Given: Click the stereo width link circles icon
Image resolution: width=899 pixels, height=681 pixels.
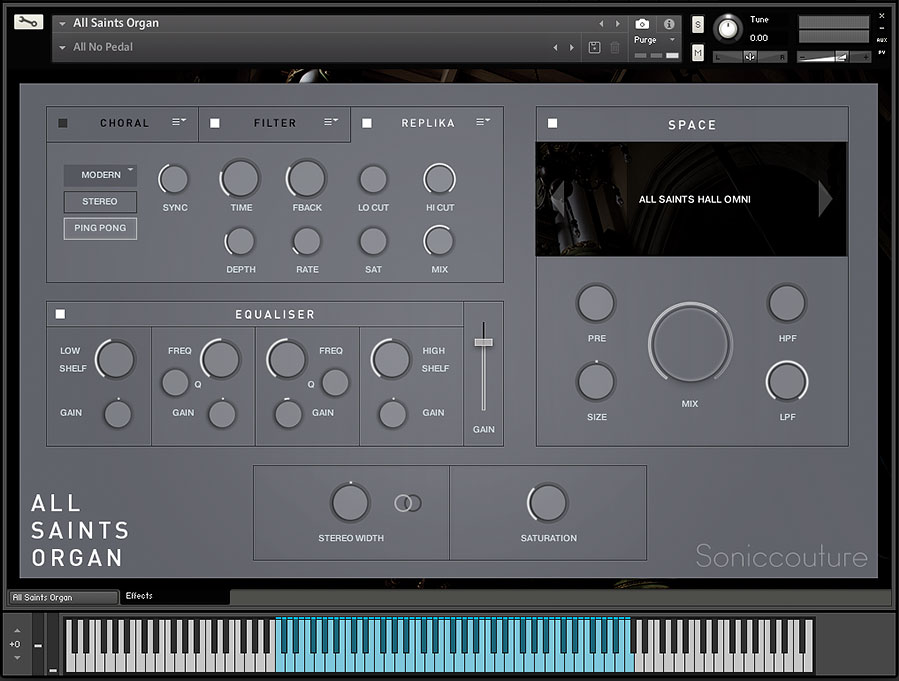Looking at the screenshot, I should click(x=408, y=503).
